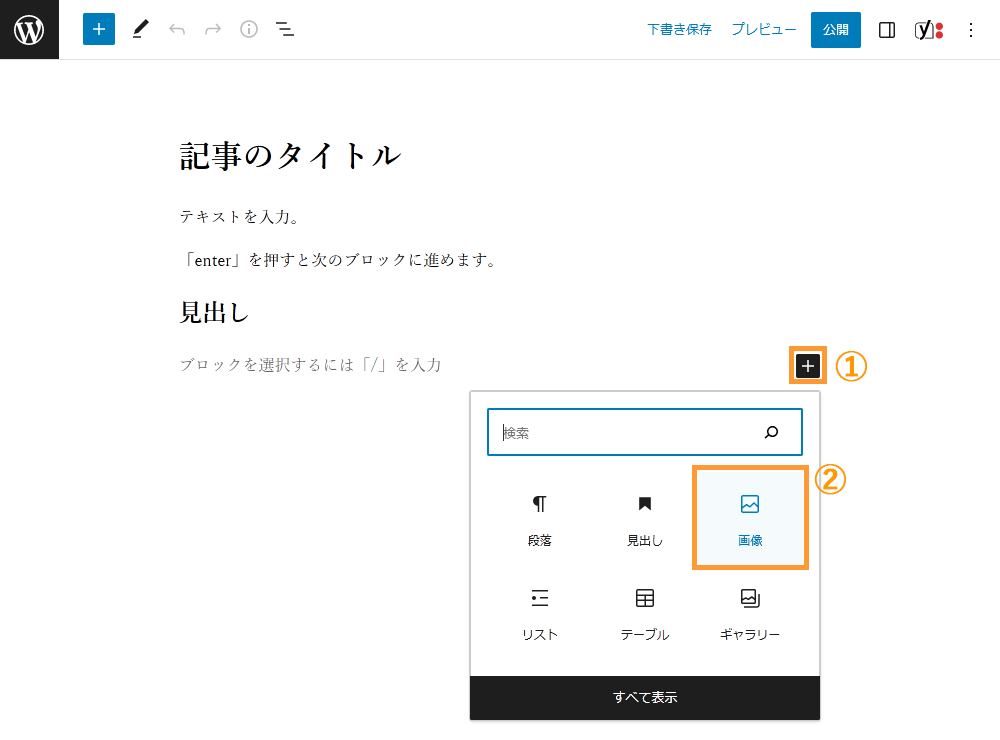Open the document overview list view icon
Viewport: 1000px width, 740px height.
click(x=285, y=29)
